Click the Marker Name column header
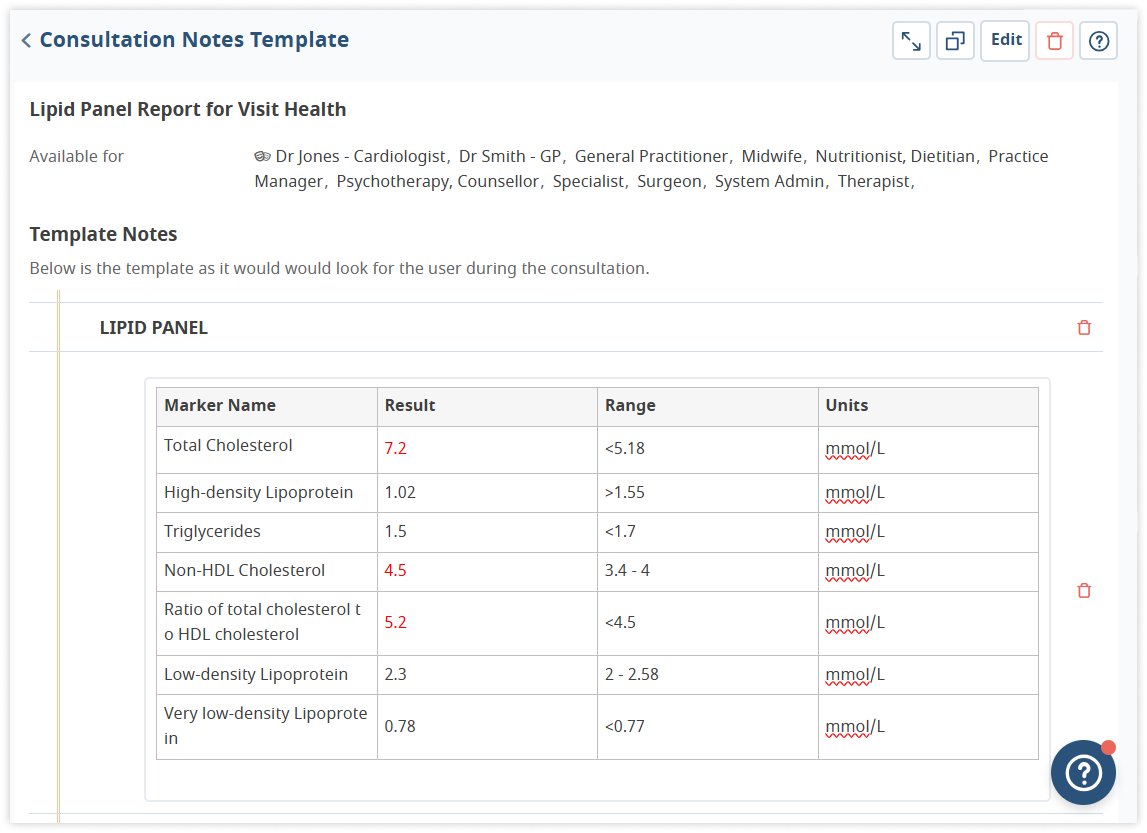This screenshot has height=833, width=1147. [x=267, y=406]
